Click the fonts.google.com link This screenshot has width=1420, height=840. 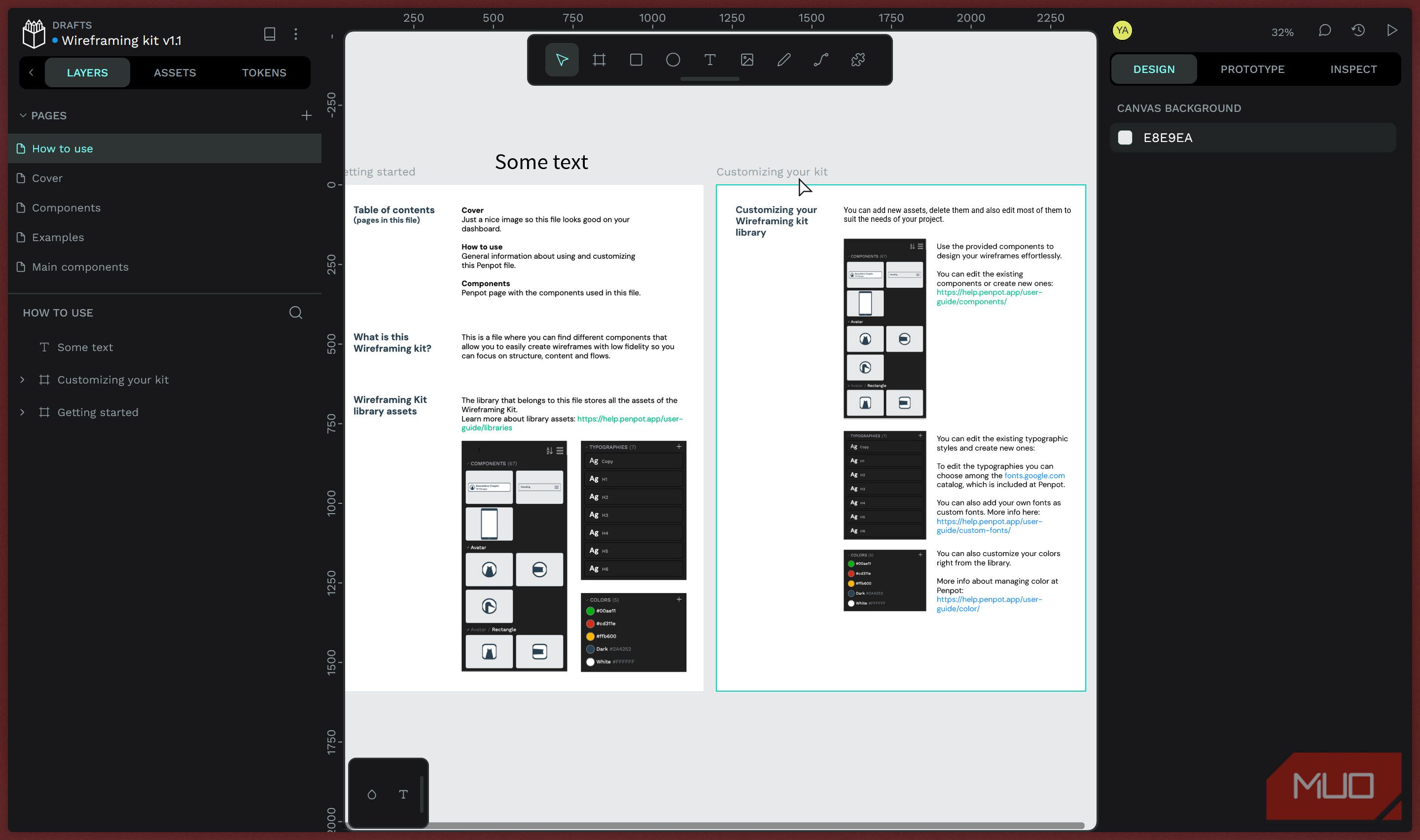(x=1034, y=476)
